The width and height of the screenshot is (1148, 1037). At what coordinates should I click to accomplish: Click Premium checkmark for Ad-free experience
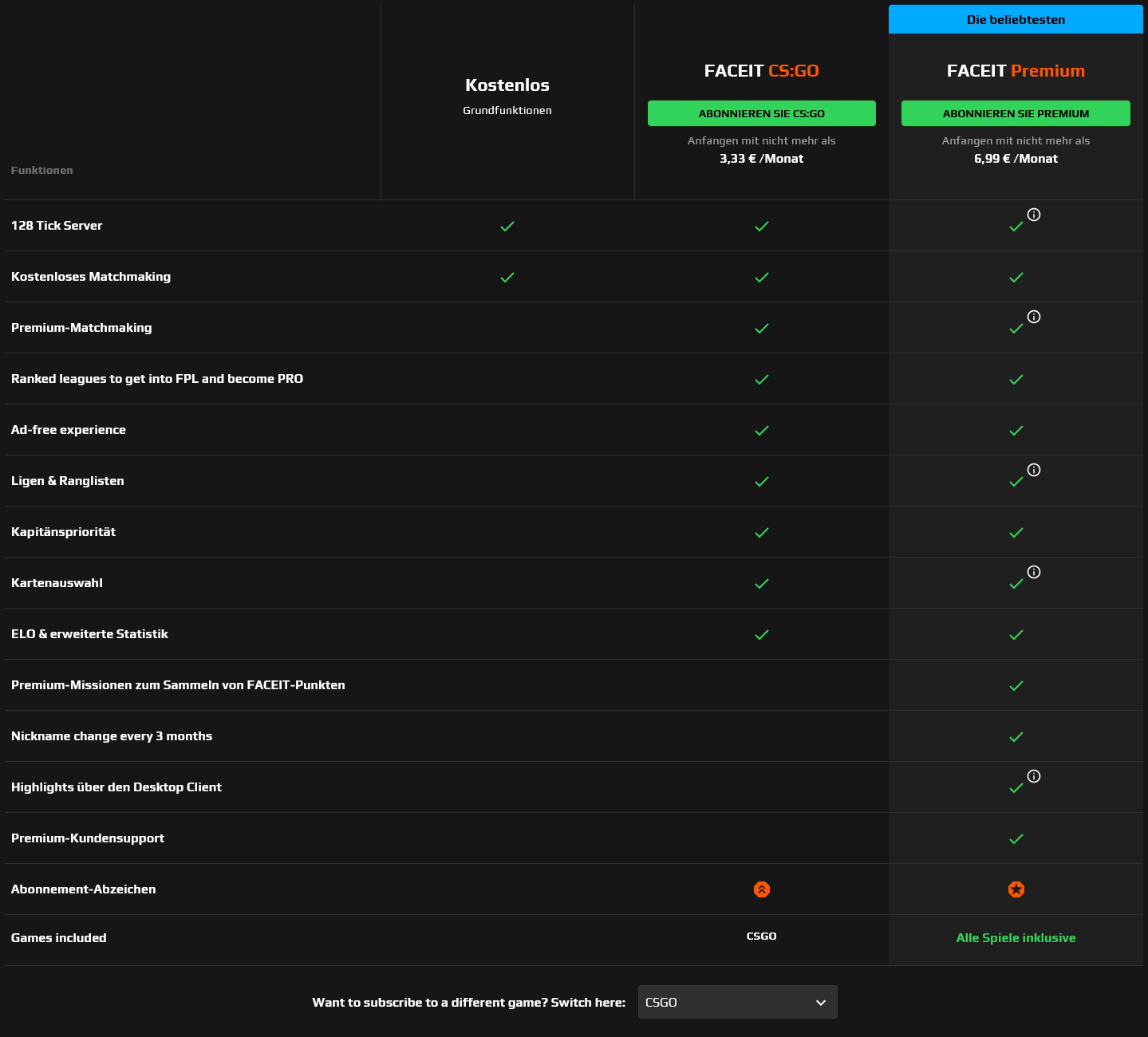(1016, 431)
